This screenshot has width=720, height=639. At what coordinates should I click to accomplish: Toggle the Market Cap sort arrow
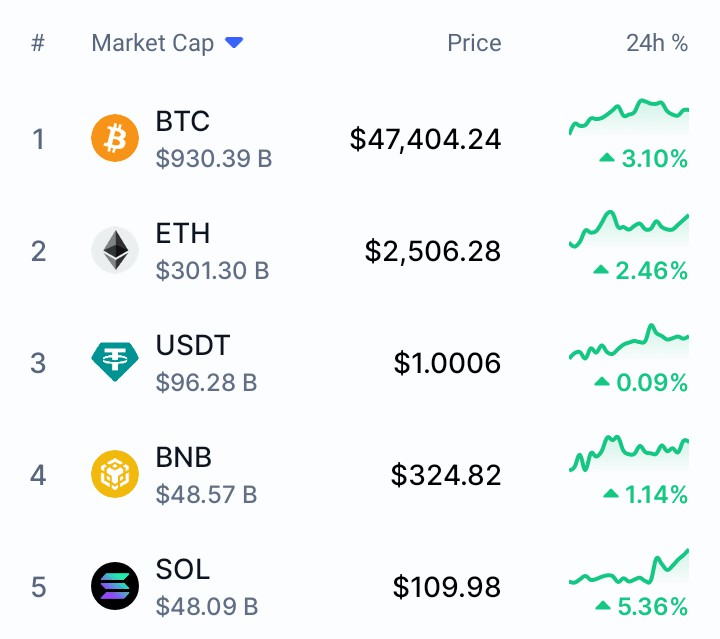(x=234, y=43)
